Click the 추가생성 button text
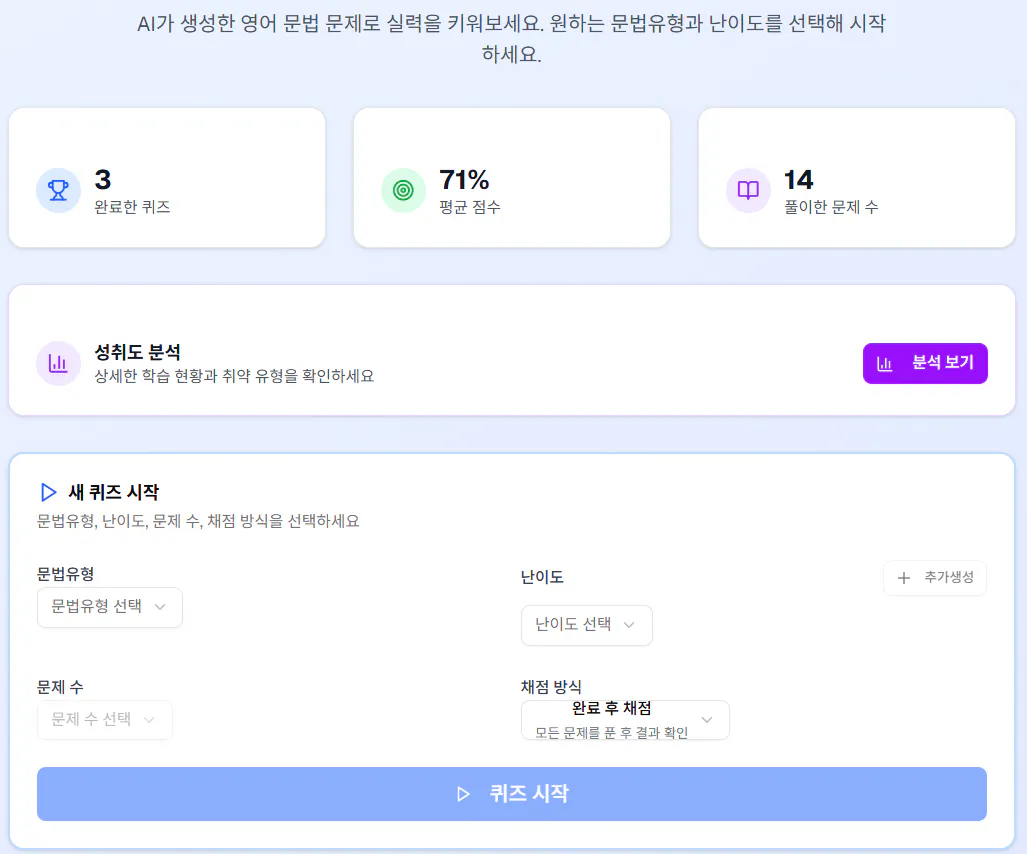Screen dimensions: 1027x854 coord(948,578)
